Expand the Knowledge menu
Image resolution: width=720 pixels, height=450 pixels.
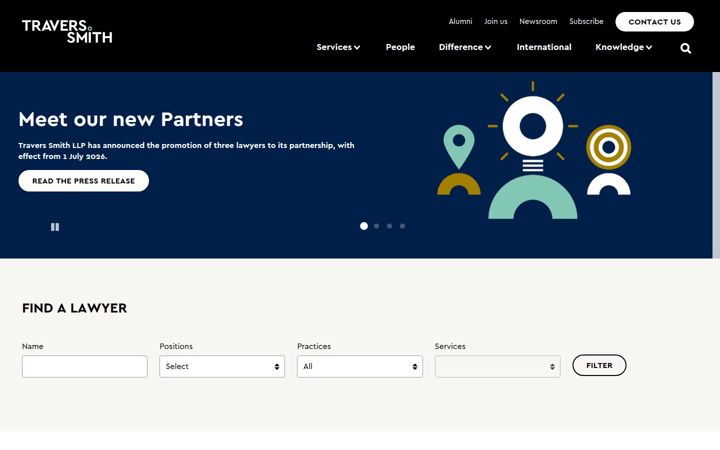click(x=624, y=47)
